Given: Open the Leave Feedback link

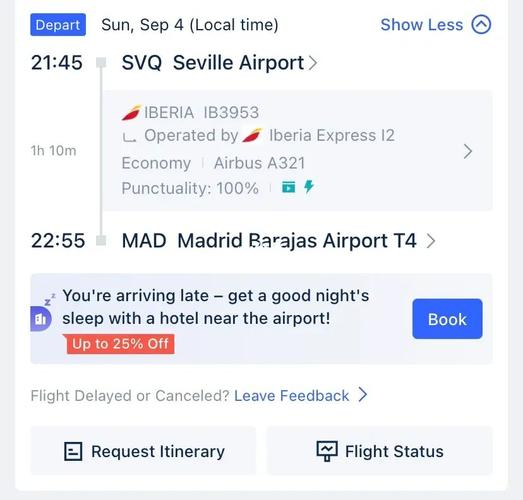Looking at the screenshot, I should click(292, 396).
